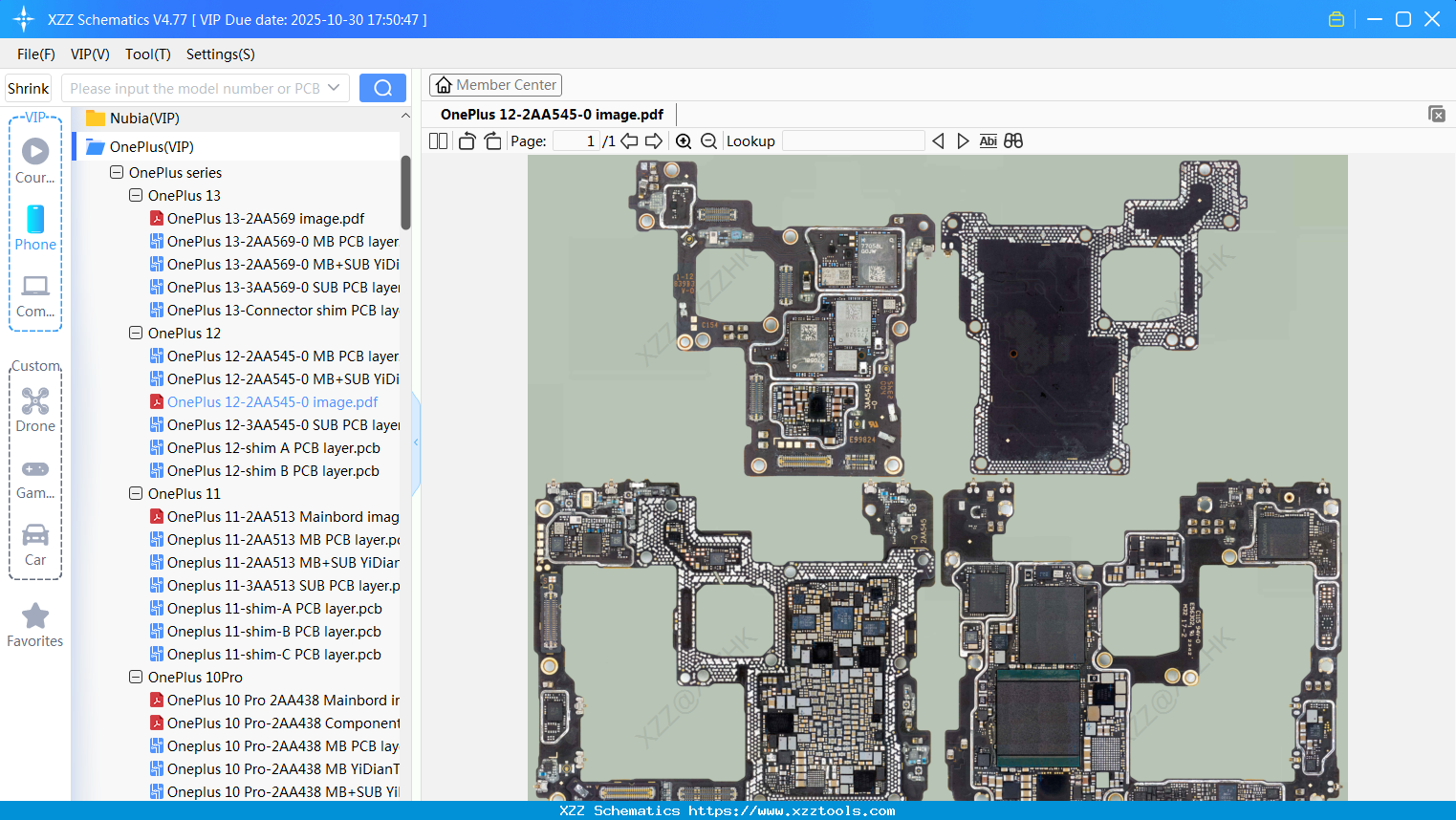Switch to the VIP(V) menu

click(x=89, y=54)
